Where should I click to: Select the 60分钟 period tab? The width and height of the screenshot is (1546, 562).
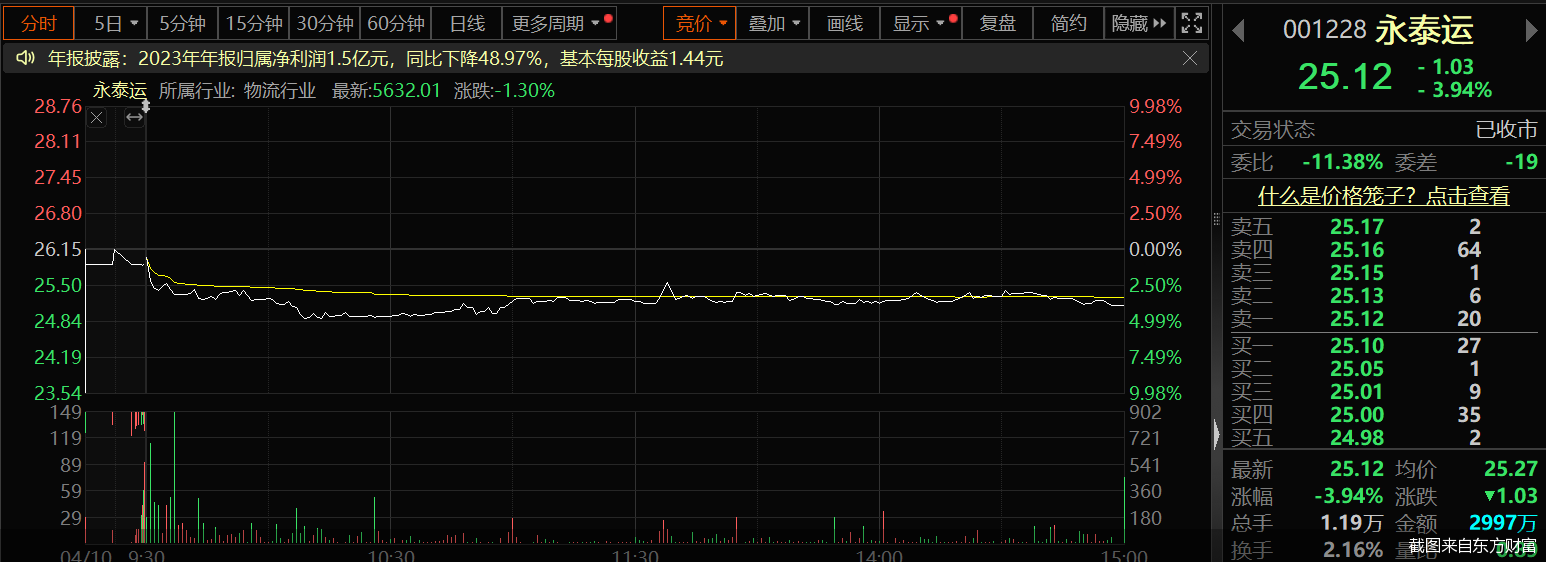coord(396,23)
